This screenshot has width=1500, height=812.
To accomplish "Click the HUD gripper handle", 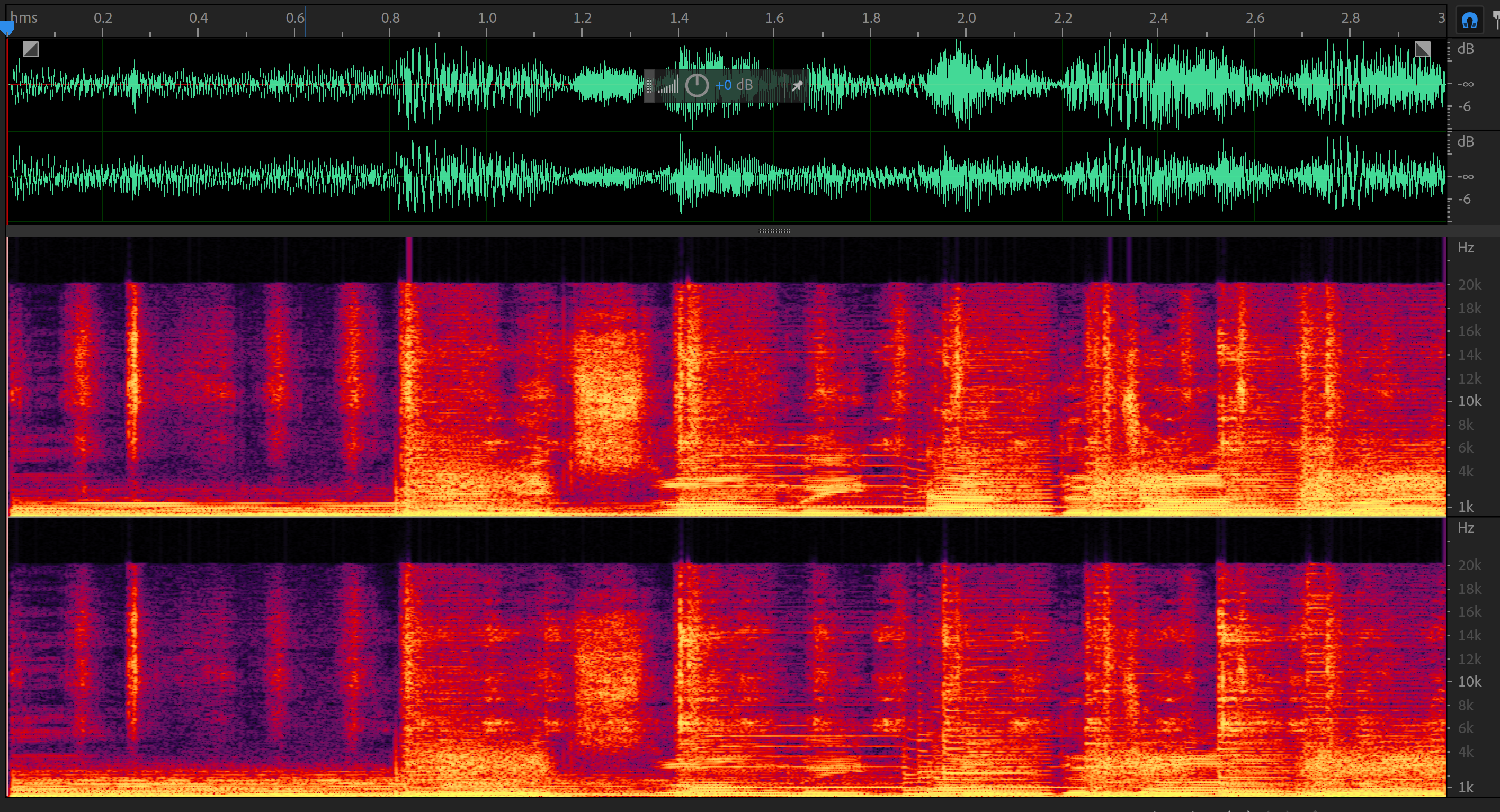I will [649, 86].
